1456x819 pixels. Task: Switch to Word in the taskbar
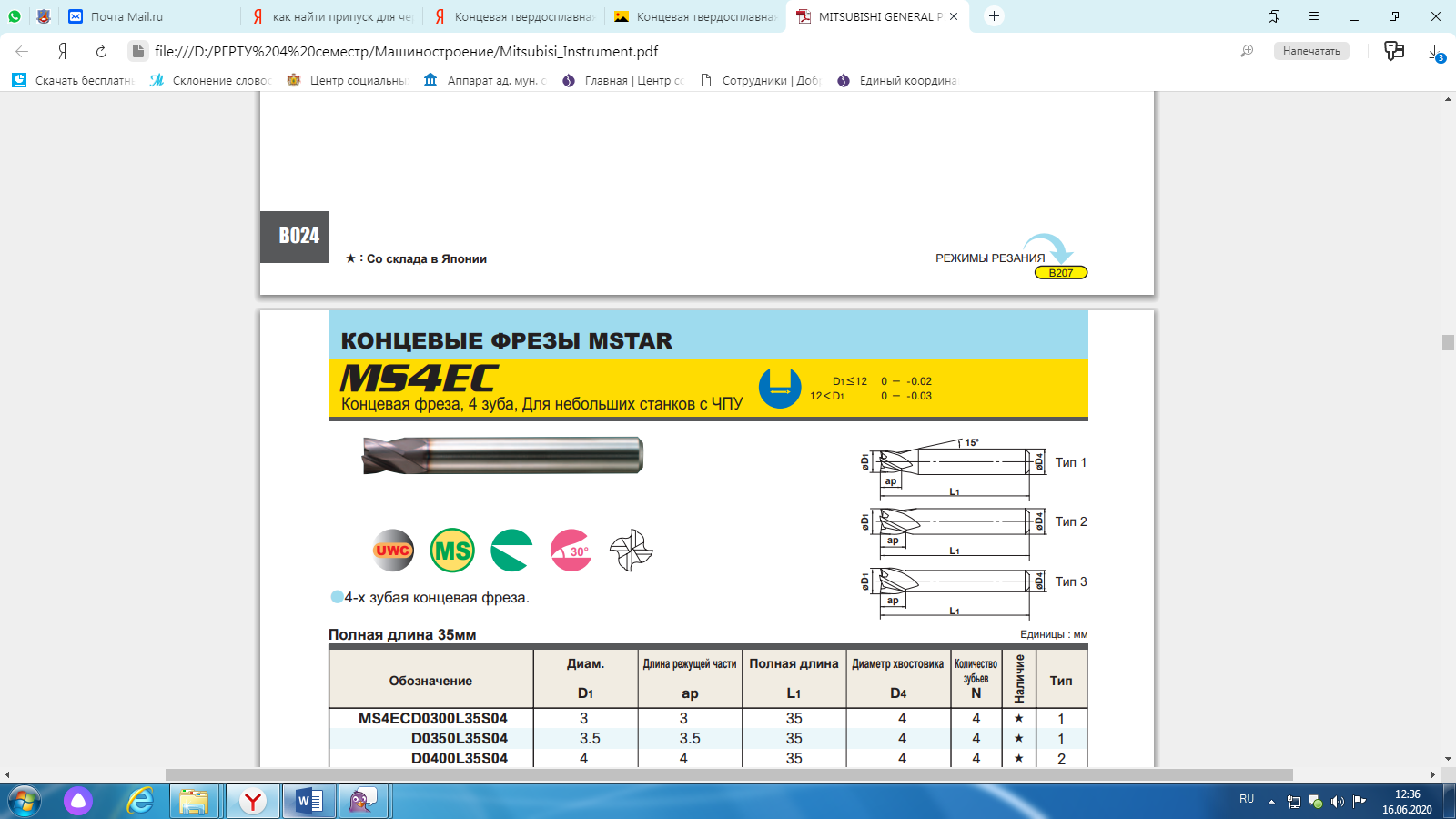(x=309, y=801)
